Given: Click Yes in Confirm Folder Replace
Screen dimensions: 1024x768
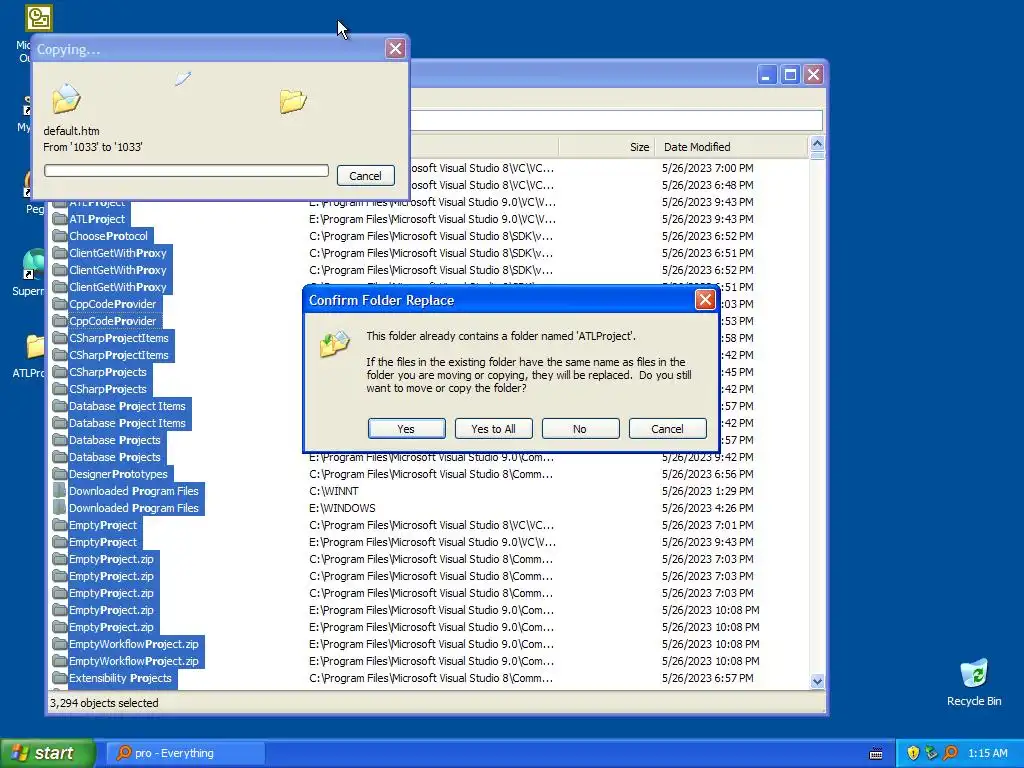Looking at the screenshot, I should click(406, 428).
